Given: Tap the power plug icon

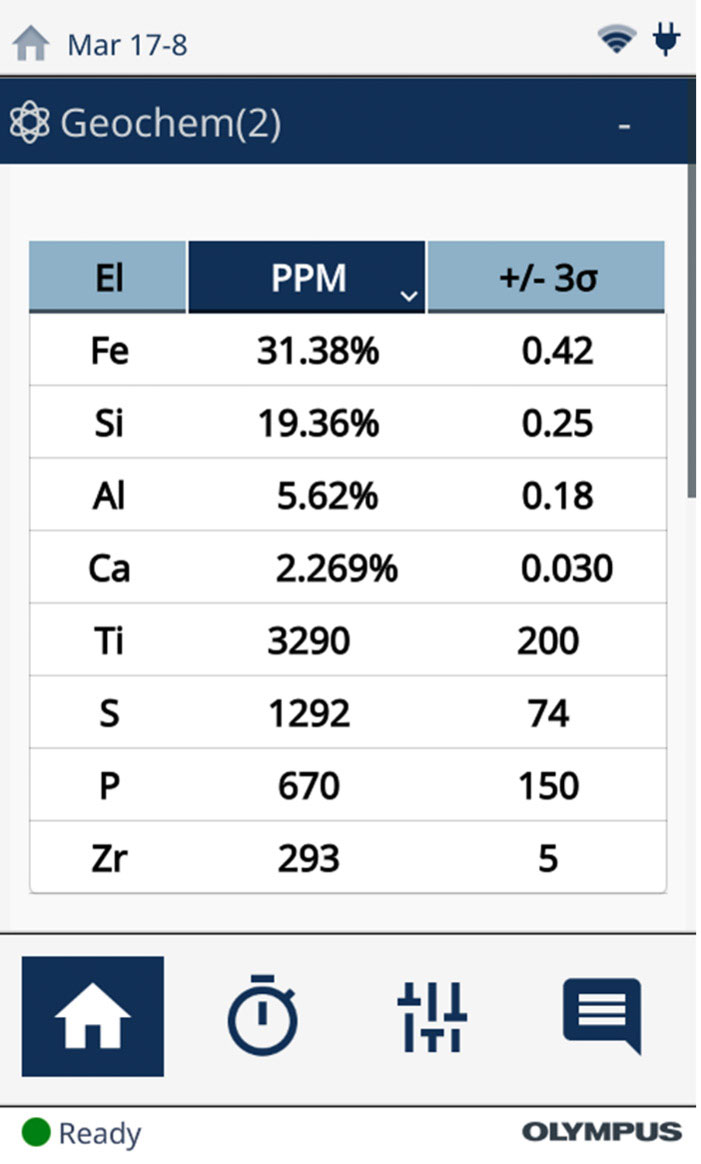Looking at the screenshot, I should (x=666, y=40).
